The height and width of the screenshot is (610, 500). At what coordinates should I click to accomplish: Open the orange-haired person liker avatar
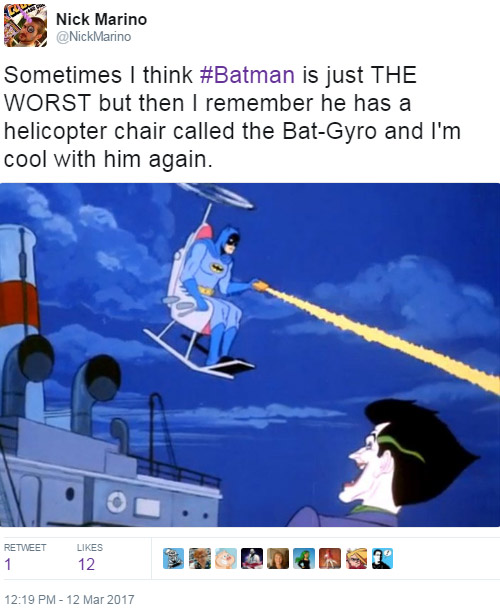pyautogui.click(x=200, y=558)
